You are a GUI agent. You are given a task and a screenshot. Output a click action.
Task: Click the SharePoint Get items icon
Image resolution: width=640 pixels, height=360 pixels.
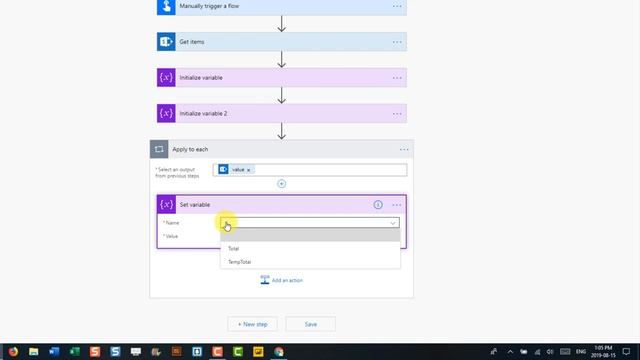click(x=166, y=42)
